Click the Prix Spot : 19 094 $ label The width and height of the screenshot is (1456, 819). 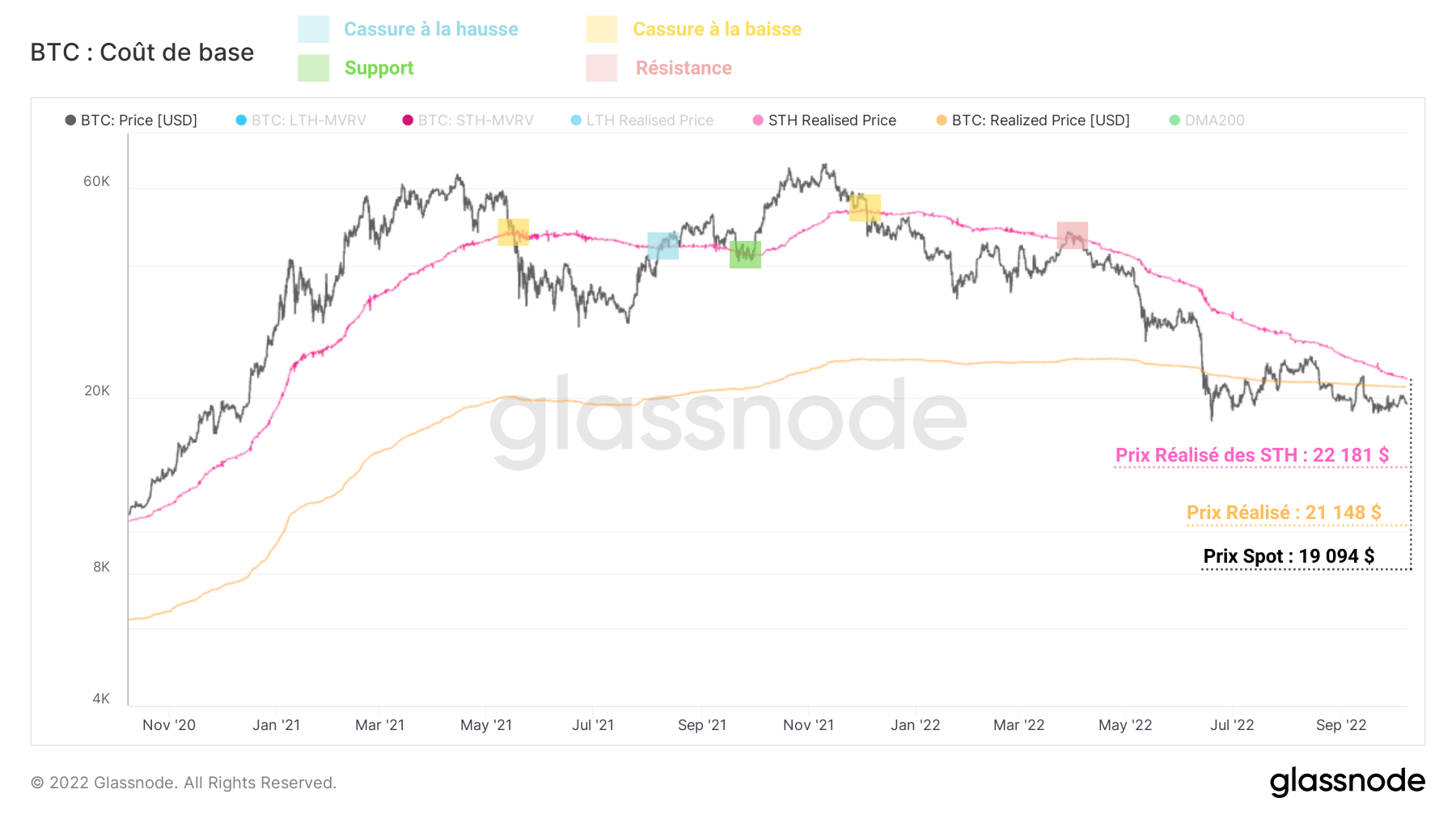click(x=1289, y=556)
